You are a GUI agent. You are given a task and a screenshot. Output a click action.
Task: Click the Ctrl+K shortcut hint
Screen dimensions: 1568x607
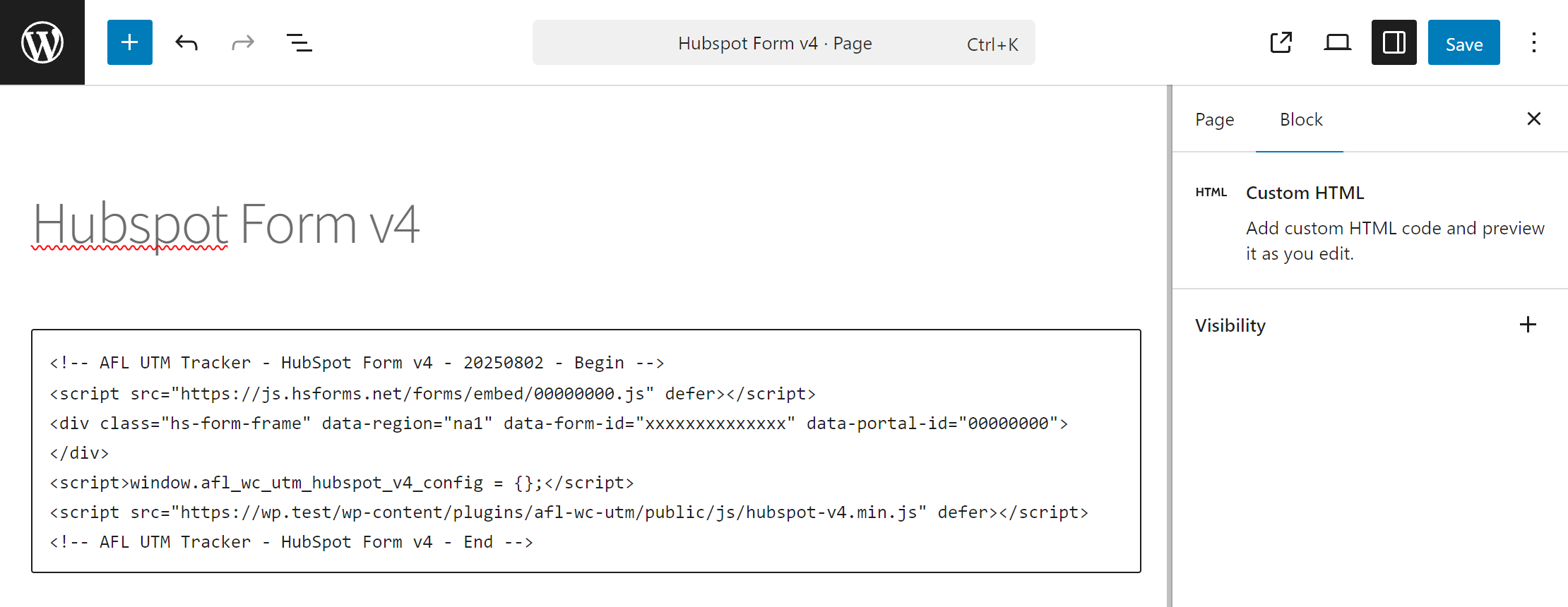992,44
